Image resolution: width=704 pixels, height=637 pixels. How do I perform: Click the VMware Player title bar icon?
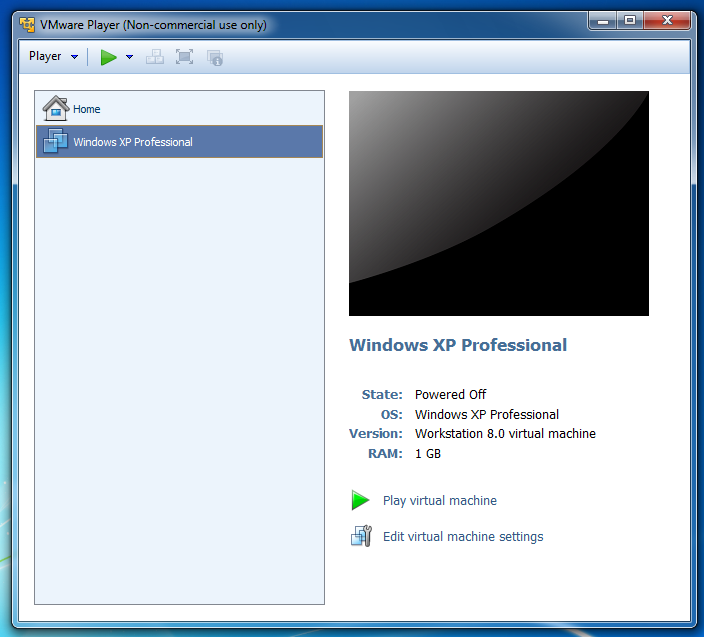click(x=27, y=25)
